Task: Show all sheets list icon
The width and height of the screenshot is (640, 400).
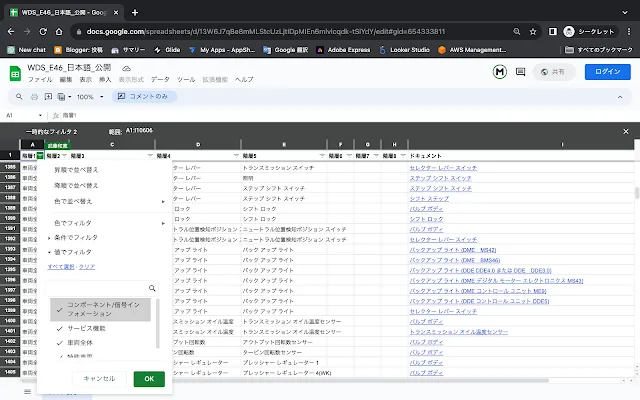Action: [27, 391]
